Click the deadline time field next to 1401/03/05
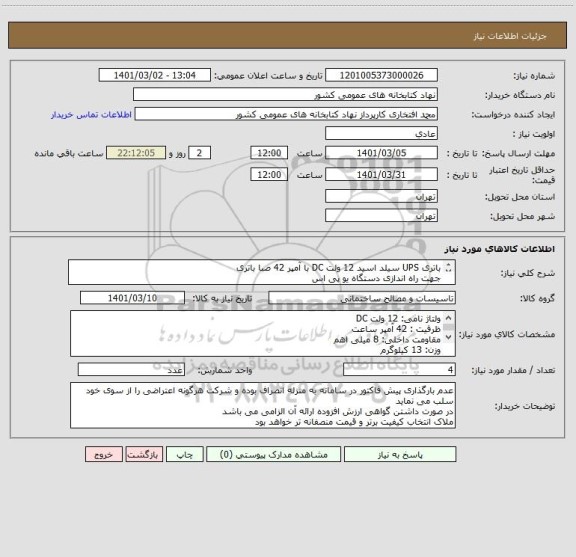 (269, 153)
